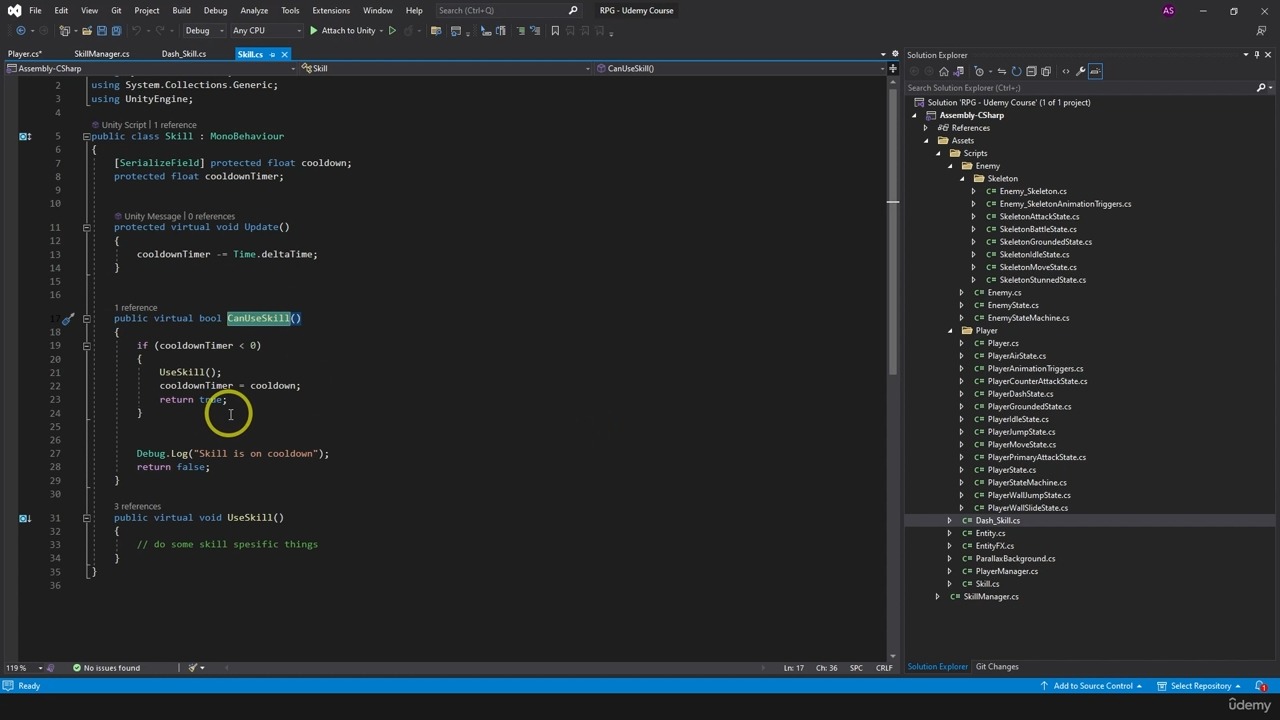Image resolution: width=1280 pixels, height=720 pixels.
Task: Expand the SkillManager.cs tree node
Action: (938, 597)
